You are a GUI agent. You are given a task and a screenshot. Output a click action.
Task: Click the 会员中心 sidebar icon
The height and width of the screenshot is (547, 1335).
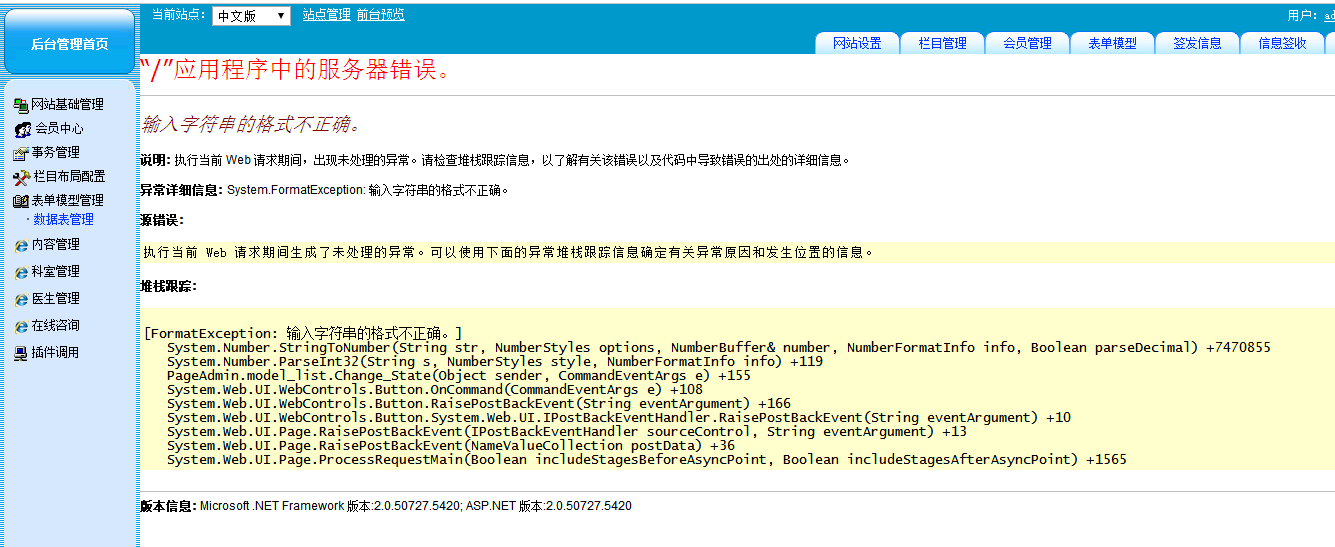[x=22, y=129]
